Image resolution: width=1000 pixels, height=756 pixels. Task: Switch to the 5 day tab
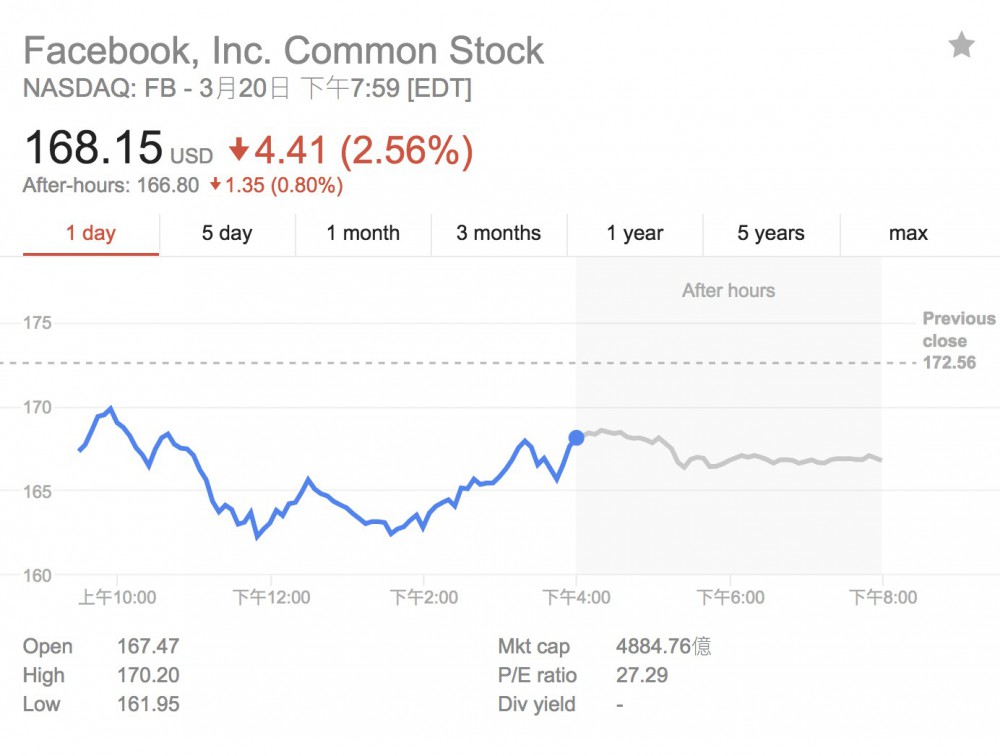(227, 233)
